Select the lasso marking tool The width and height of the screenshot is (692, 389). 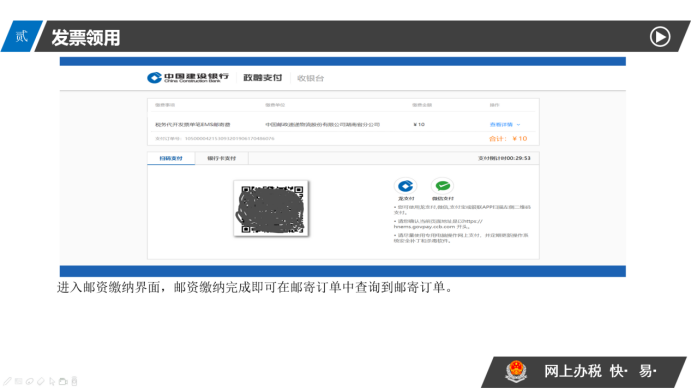point(30,381)
